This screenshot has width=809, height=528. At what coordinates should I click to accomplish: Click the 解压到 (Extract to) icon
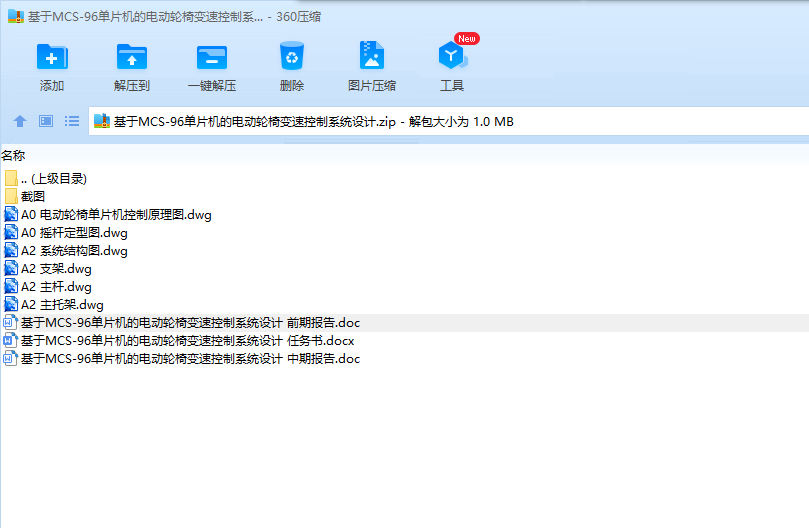coord(132,56)
